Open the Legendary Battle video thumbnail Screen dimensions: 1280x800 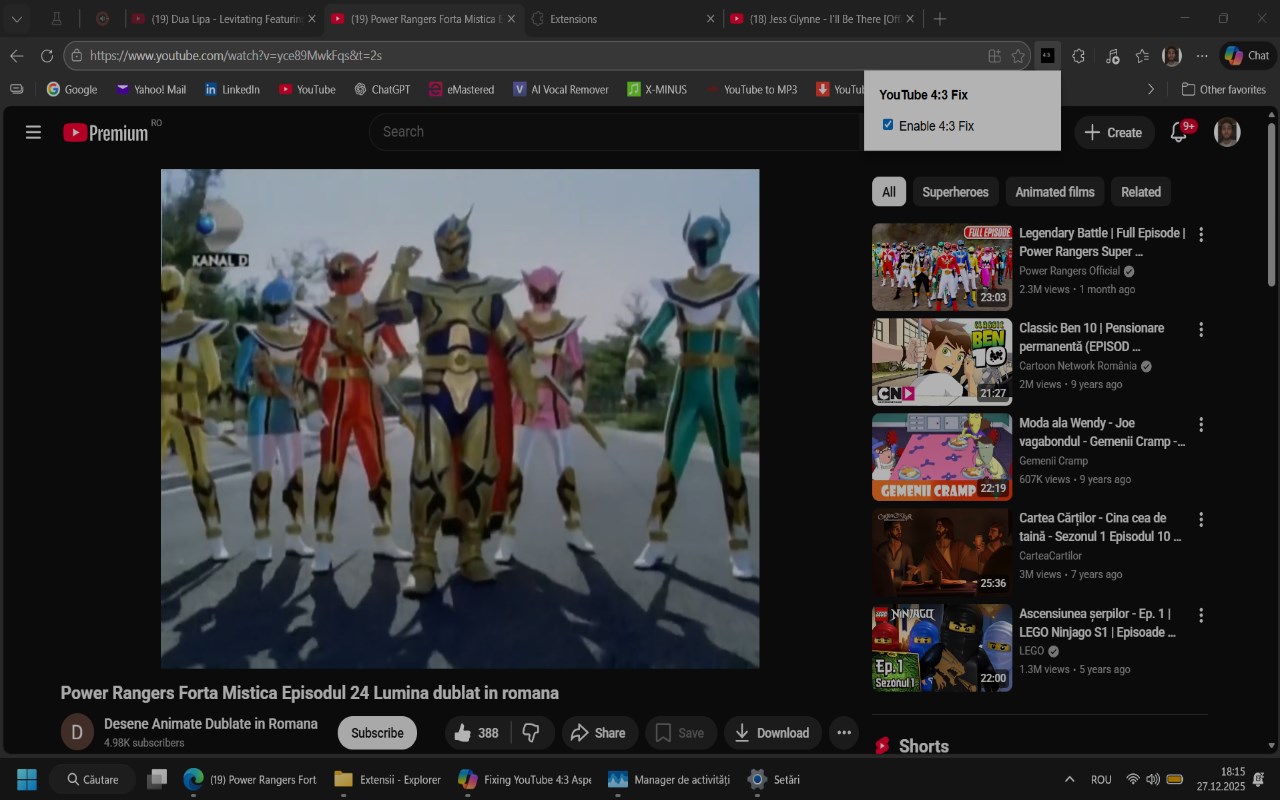tap(942, 267)
